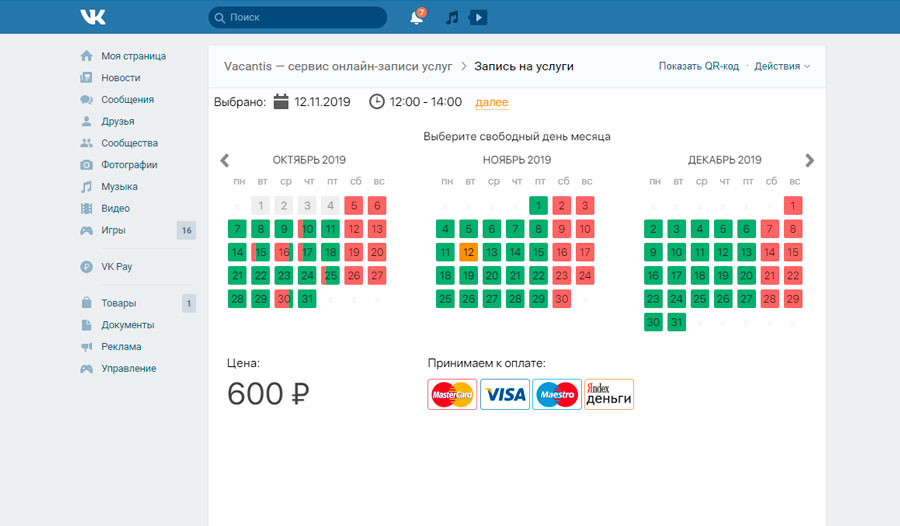Select the orange November 12 date cell
The width and height of the screenshot is (900, 526).
tap(468, 252)
